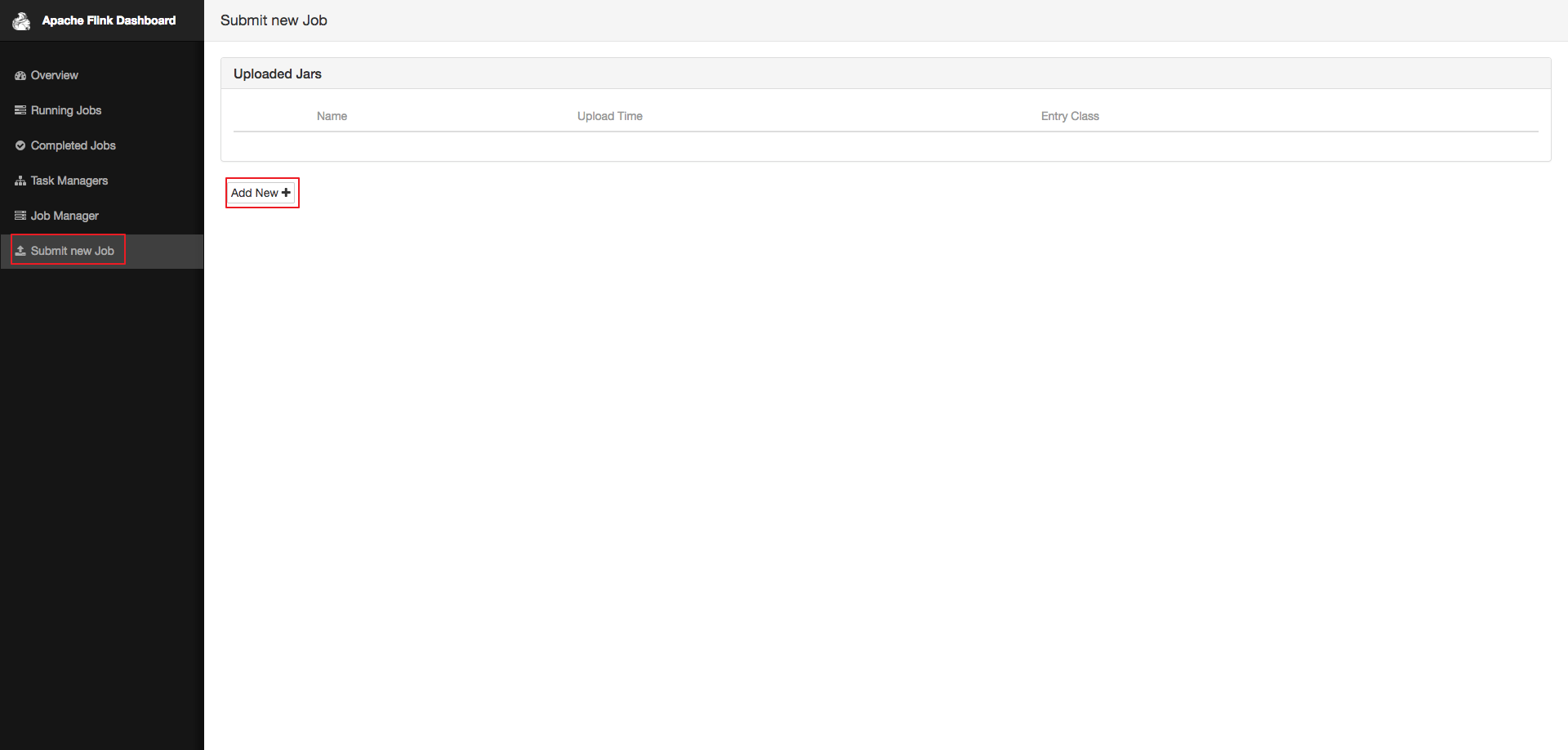Click the Apache Flink squirrel logo
1568x750 pixels.
tap(21, 20)
